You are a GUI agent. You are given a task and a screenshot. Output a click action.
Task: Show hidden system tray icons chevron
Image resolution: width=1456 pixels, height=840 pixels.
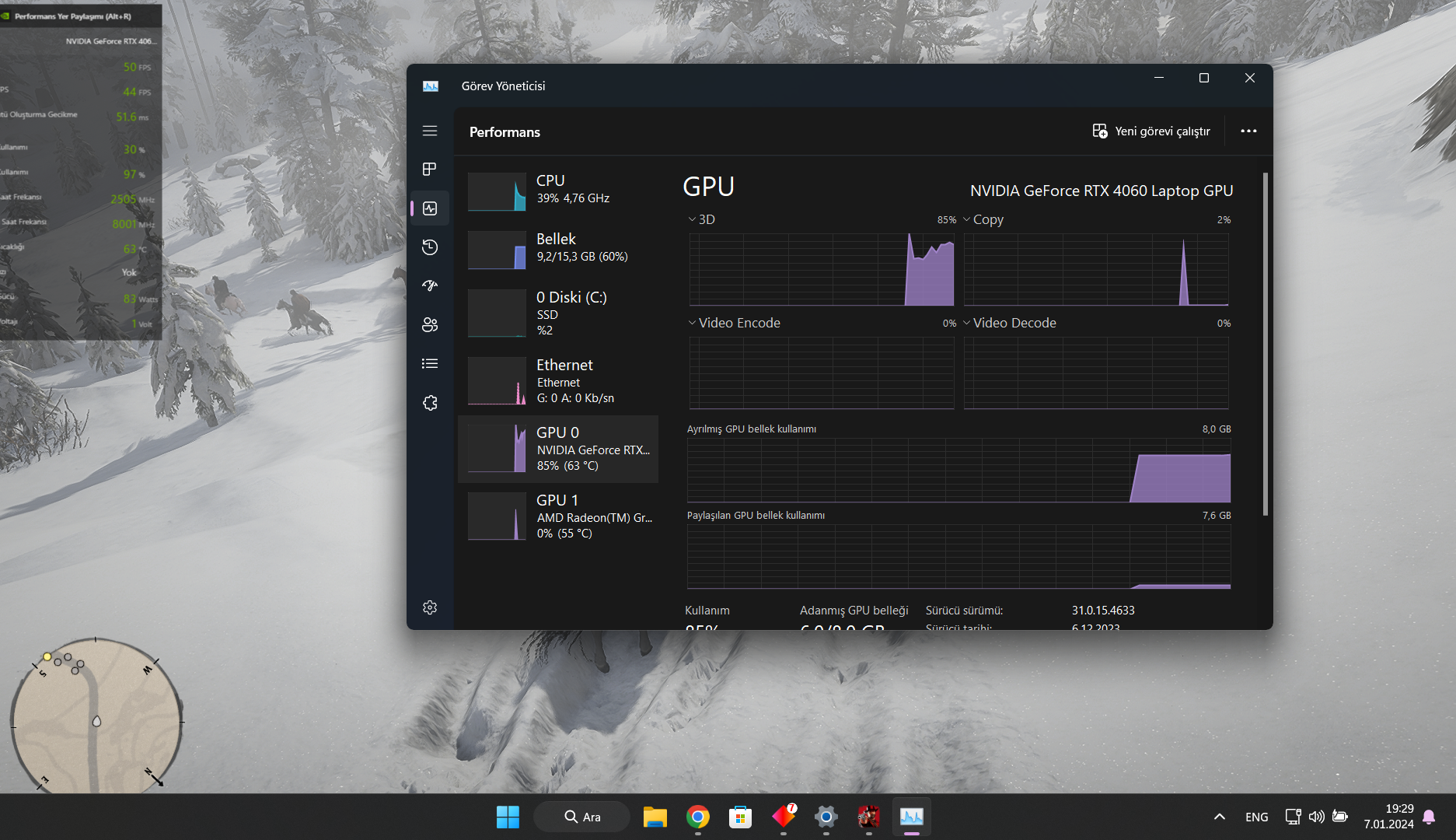[1220, 817]
